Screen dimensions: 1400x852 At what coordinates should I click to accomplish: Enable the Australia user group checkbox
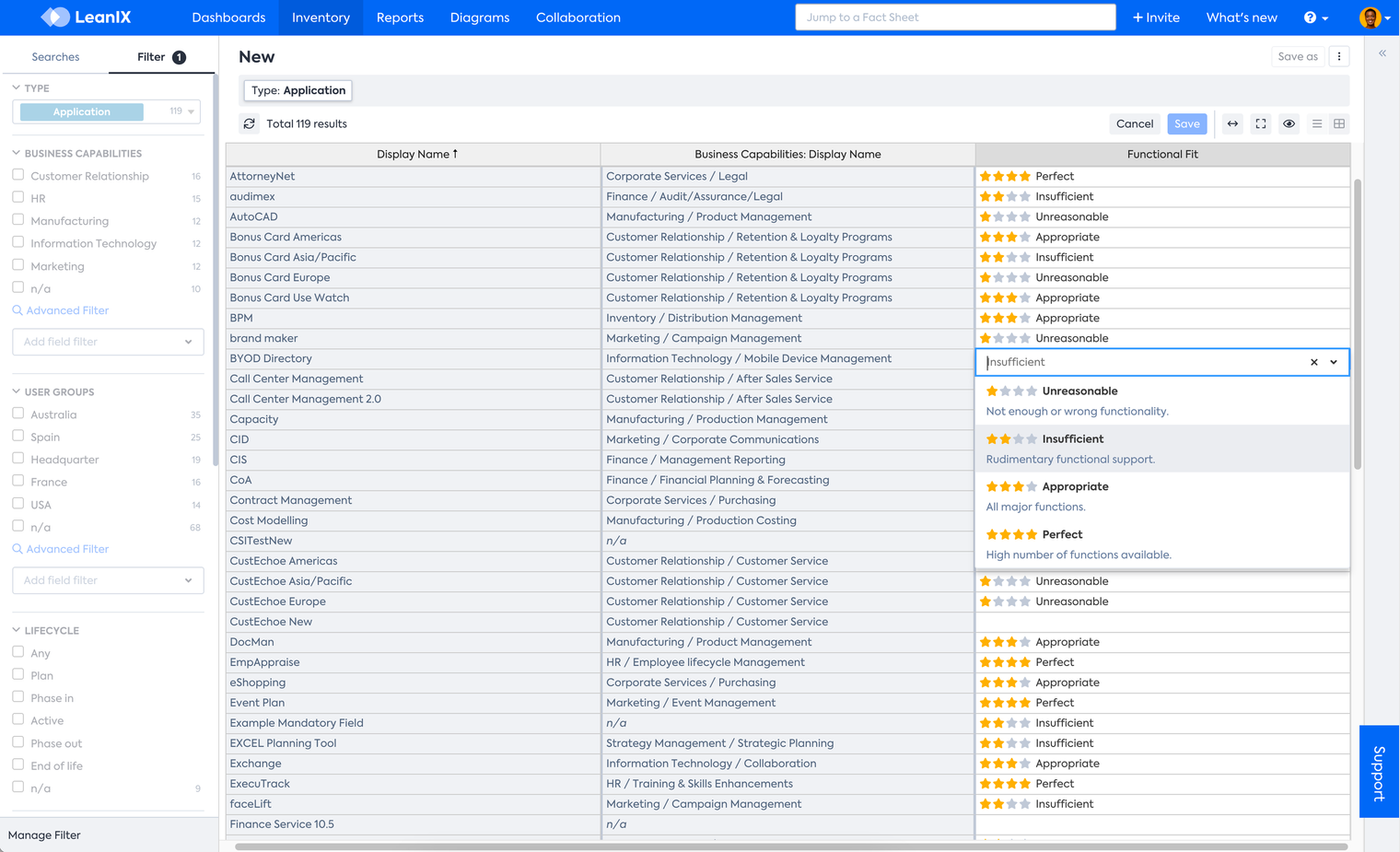(18, 414)
